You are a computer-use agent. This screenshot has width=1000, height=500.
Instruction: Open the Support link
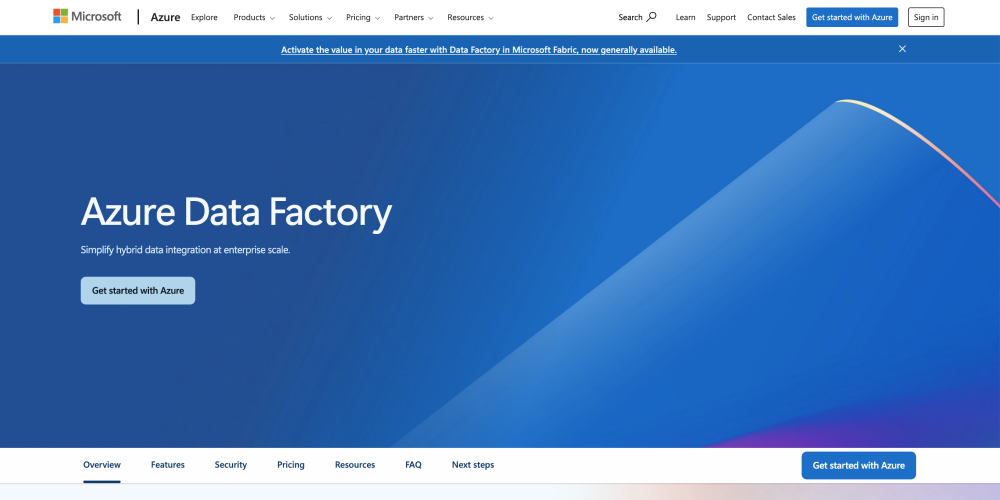(721, 17)
